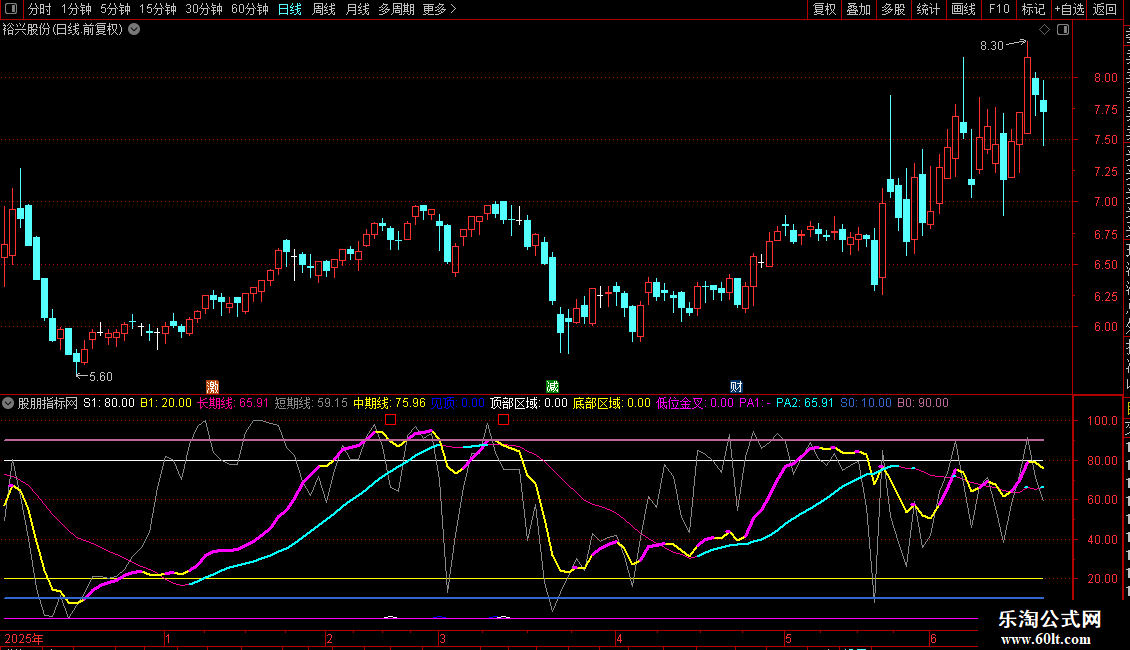1130x650 pixels.
Task: Click the S1: 80.00 indicator value
Action: tap(109, 403)
